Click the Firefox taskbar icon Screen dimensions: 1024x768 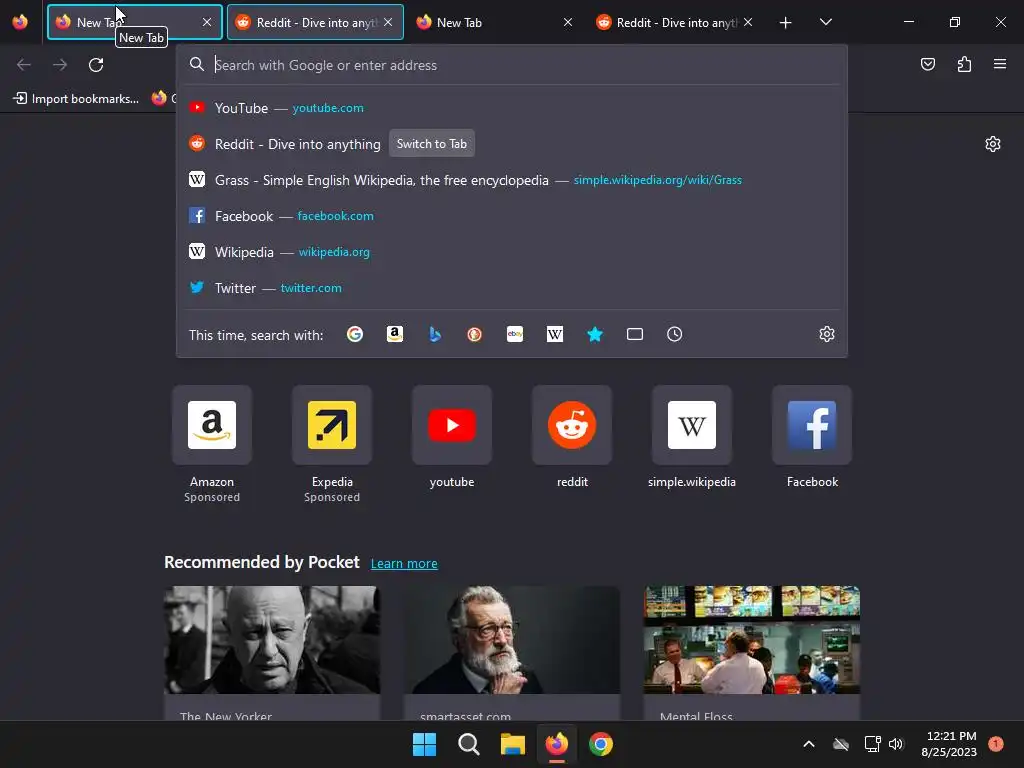click(x=556, y=744)
